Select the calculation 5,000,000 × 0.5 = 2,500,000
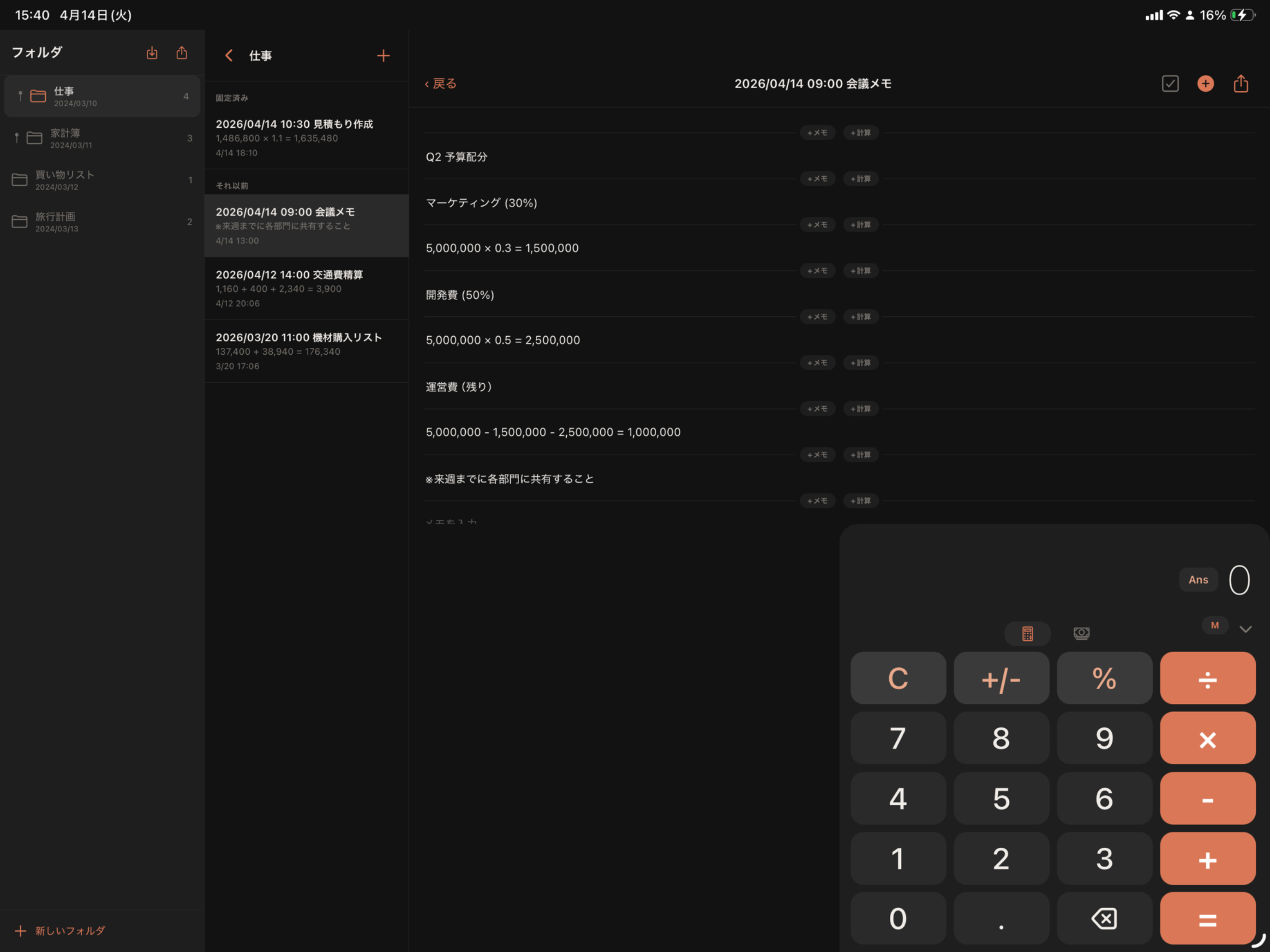Viewport: 1270px width, 952px height. coord(503,340)
